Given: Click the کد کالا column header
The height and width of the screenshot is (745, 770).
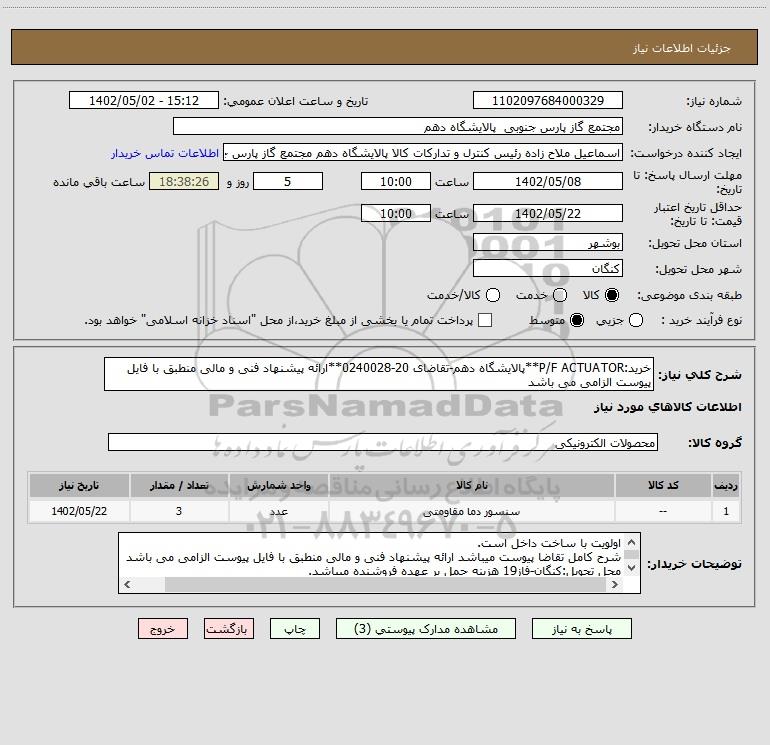Looking at the screenshot, I should coord(663,485).
